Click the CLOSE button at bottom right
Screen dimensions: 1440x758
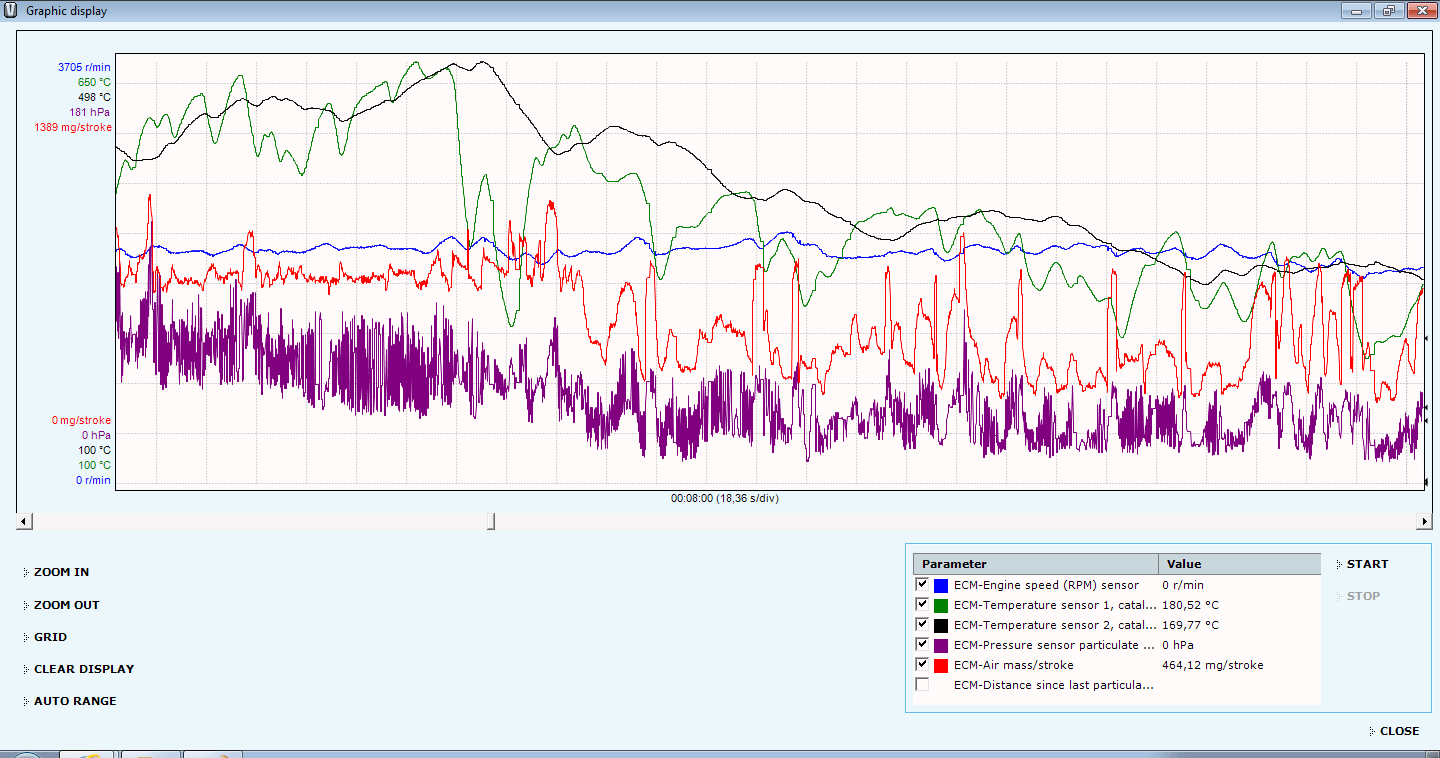point(1399,731)
